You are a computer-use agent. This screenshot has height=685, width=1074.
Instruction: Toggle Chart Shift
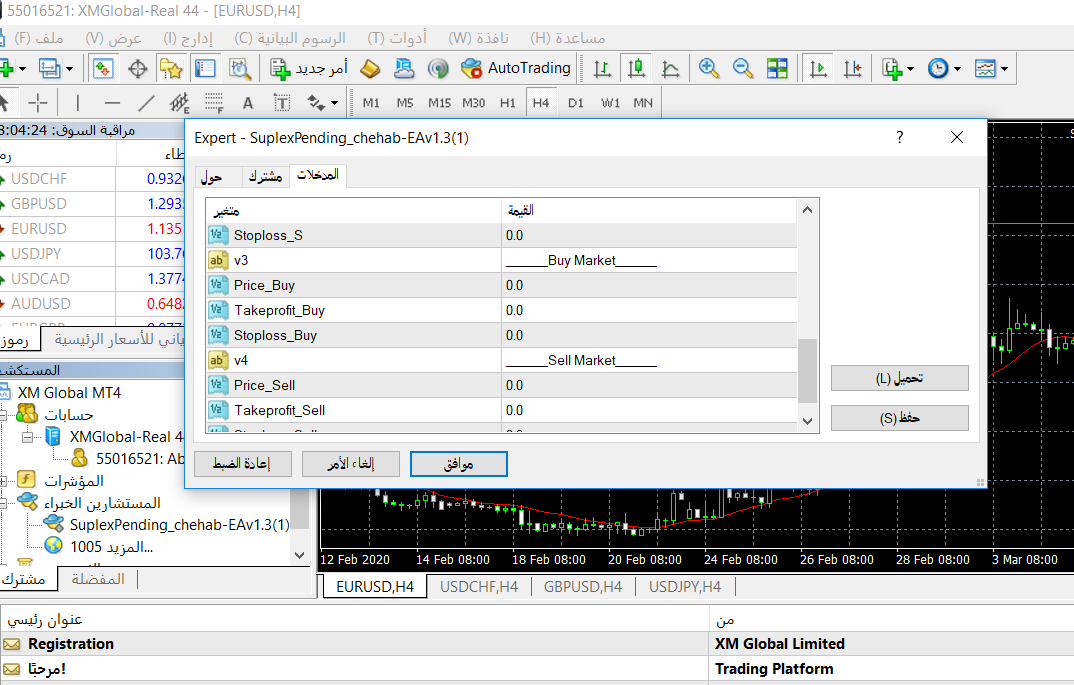(x=852, y=68)
